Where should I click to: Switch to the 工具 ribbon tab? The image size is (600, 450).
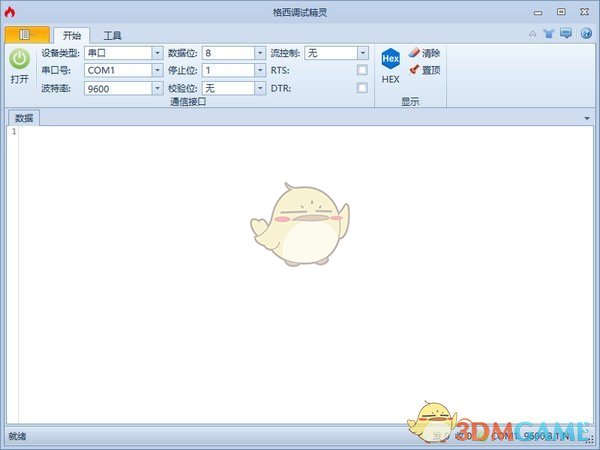(113, 35)
